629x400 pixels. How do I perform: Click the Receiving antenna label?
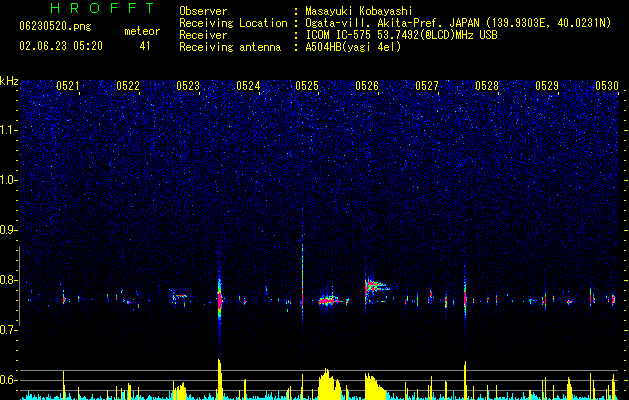(x=230, y=47)
